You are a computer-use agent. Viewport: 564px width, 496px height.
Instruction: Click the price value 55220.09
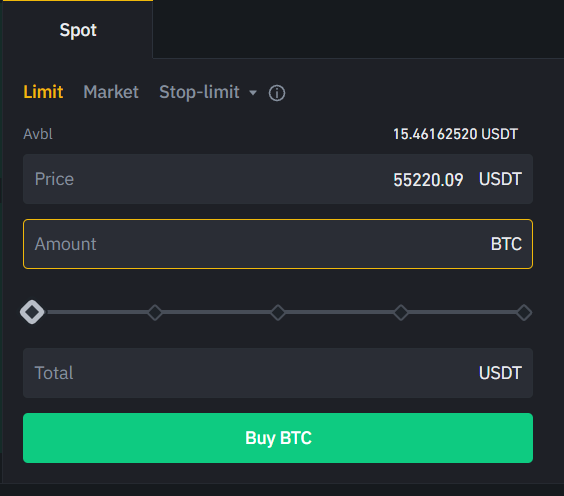point(428,180)
